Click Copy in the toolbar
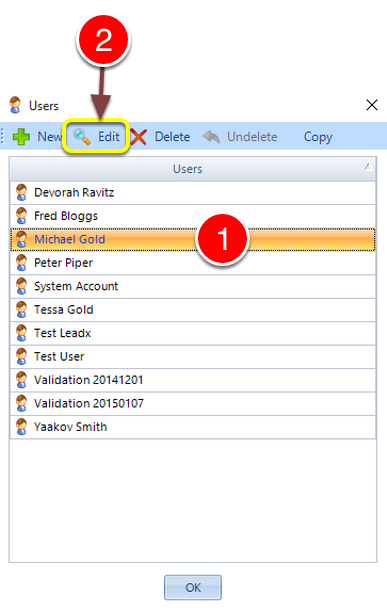The height and width of the screenshot is (611, 387). 318,137
